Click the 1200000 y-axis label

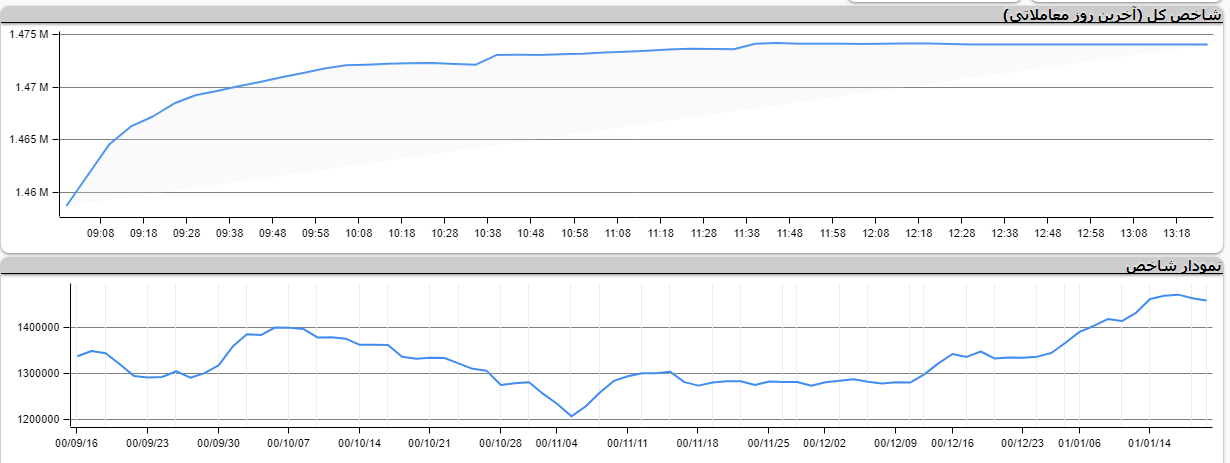click(36, 419)
